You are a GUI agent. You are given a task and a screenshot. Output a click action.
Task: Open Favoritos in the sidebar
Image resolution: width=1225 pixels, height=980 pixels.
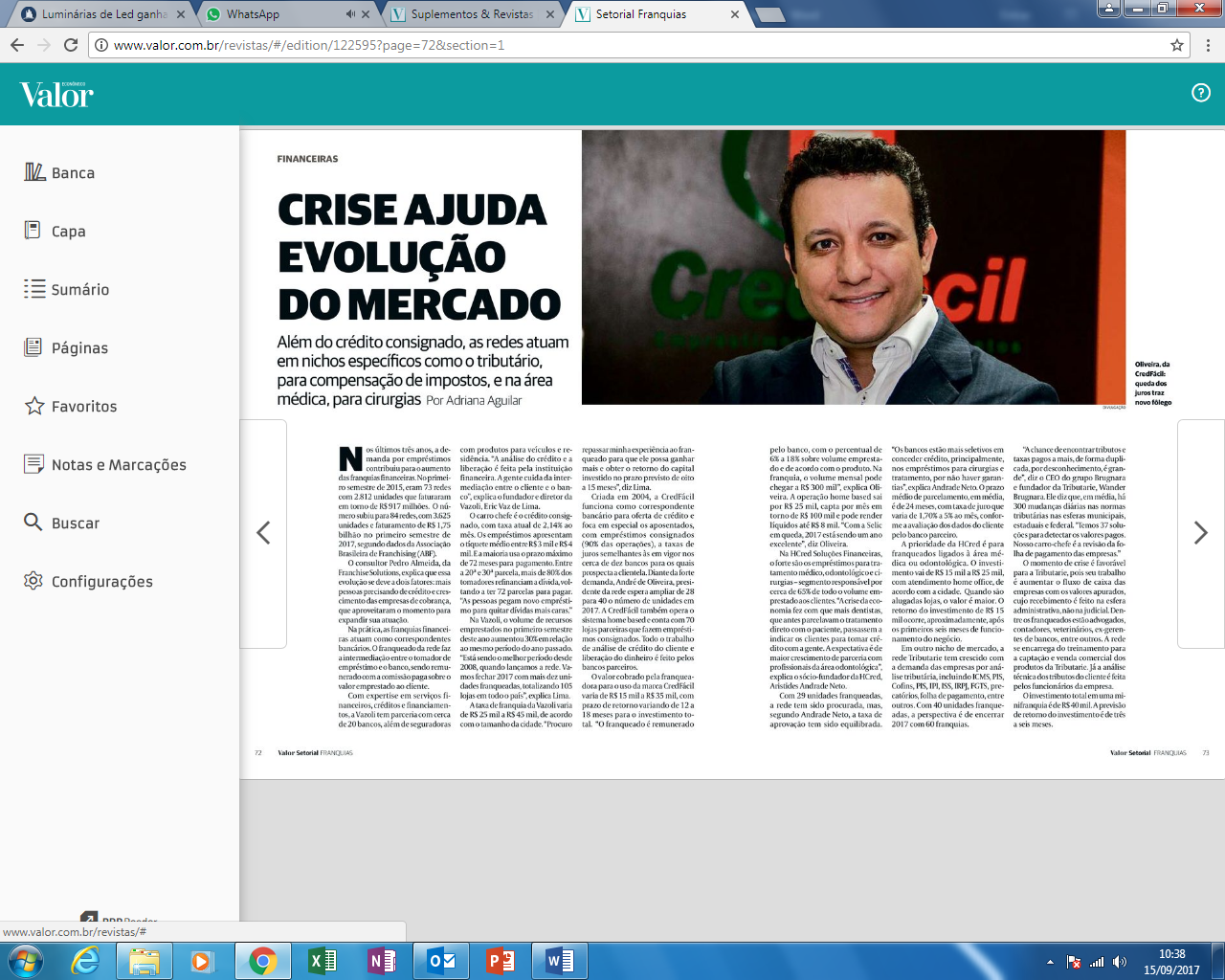pyautogui.click(x=71, y=406)
